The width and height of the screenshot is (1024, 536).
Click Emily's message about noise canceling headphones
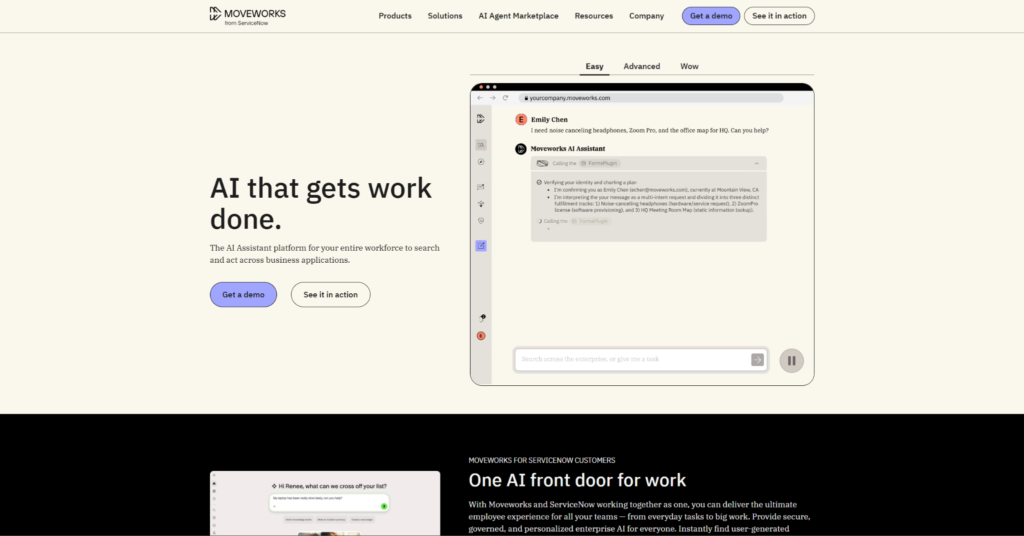click(650, 131)
